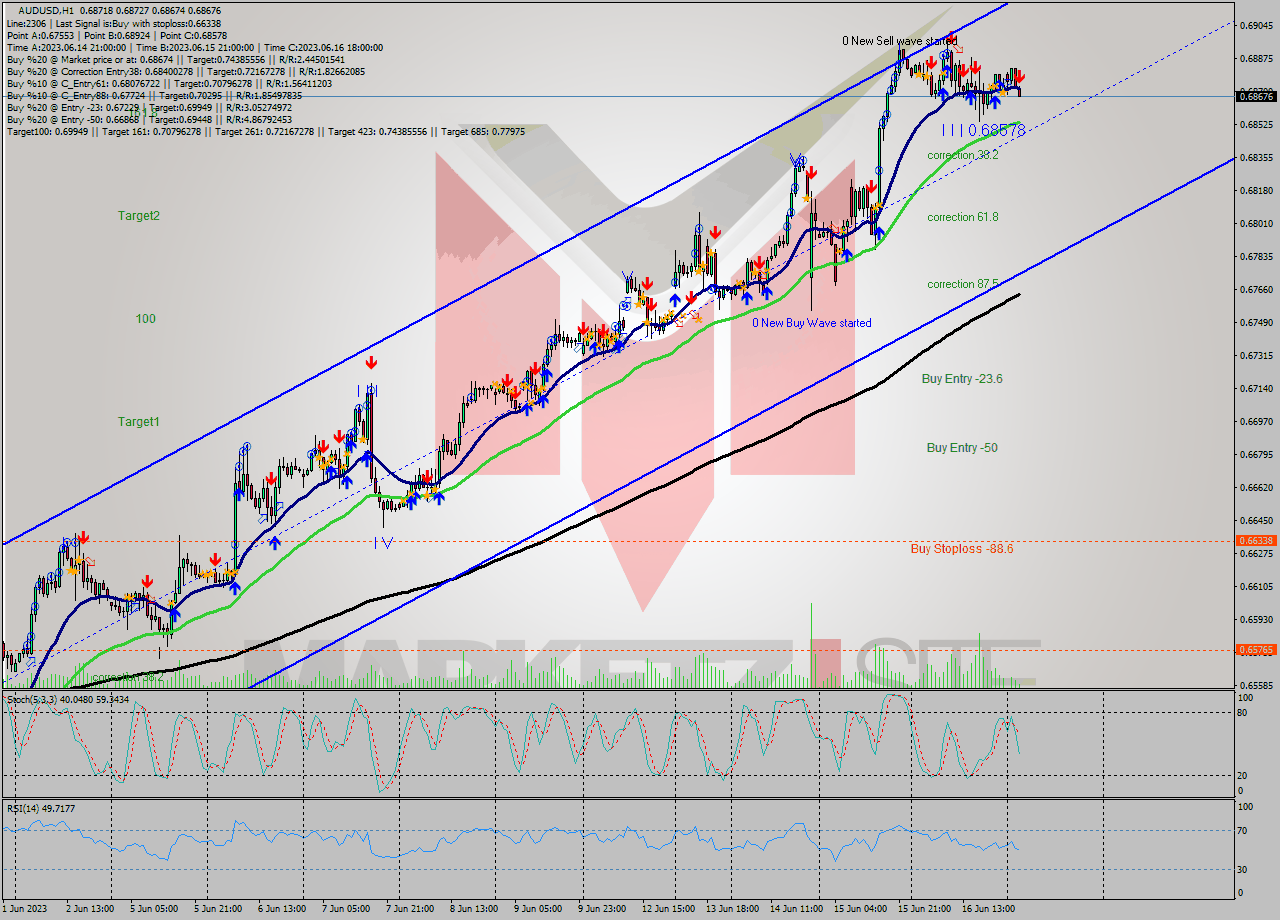
Task: Click the '16 Jun 13:00' time label
Action: 989,908
